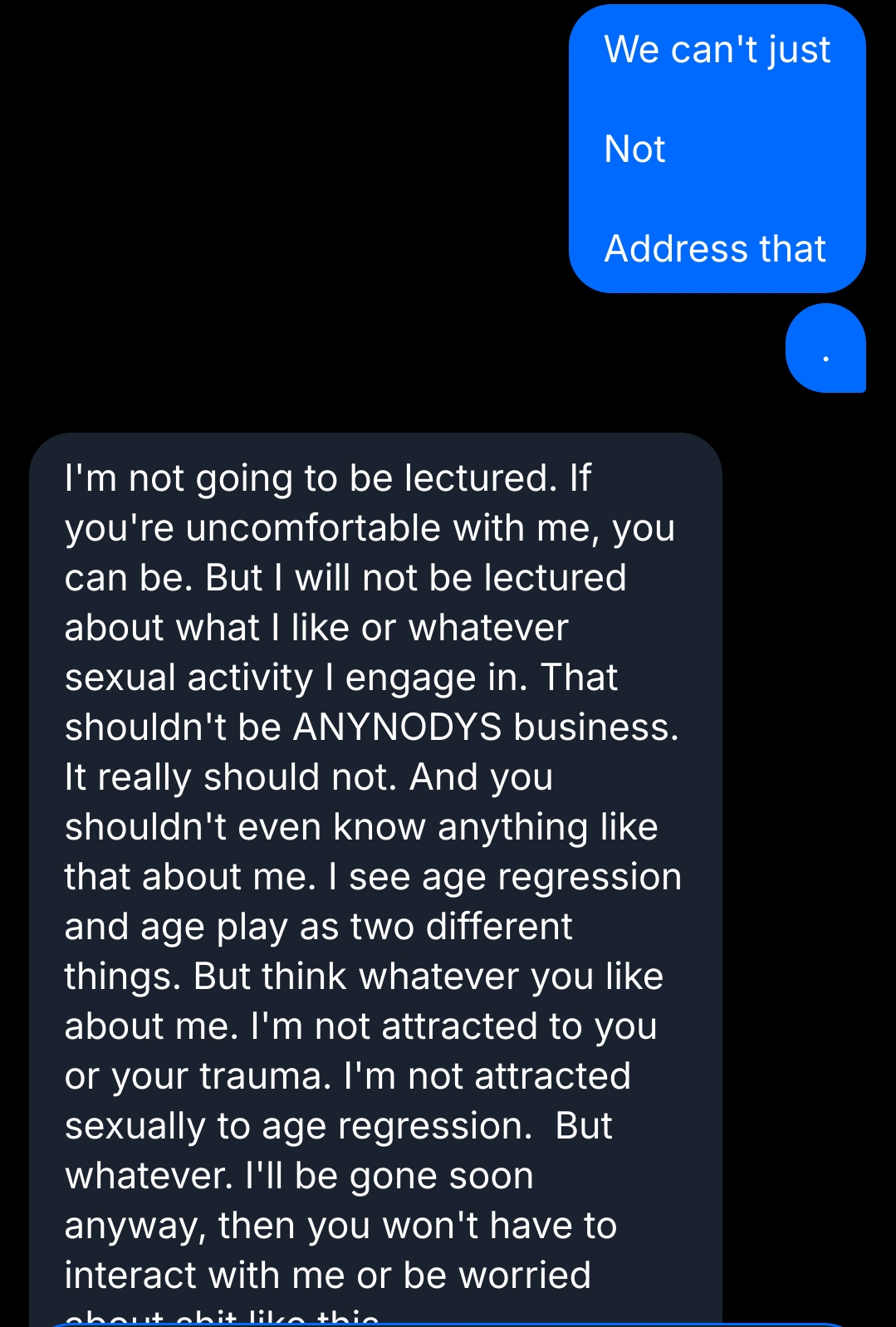Screen dimensions: 896x1327
Task: Click the small blue bubble with a period
Action: tap(825, 348)
